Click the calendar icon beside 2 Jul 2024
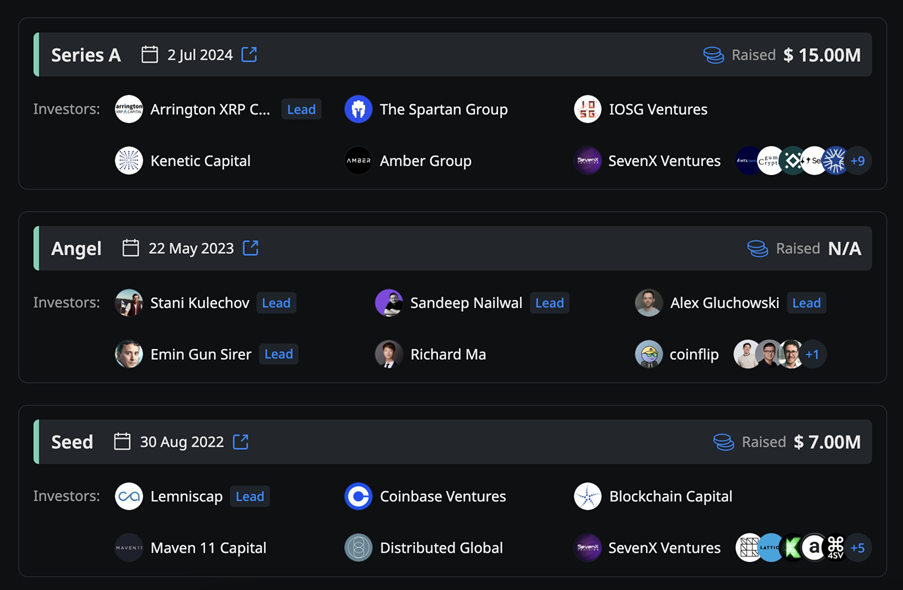The height and width of the screenshot is (590, 903). (x=150, y=55)
